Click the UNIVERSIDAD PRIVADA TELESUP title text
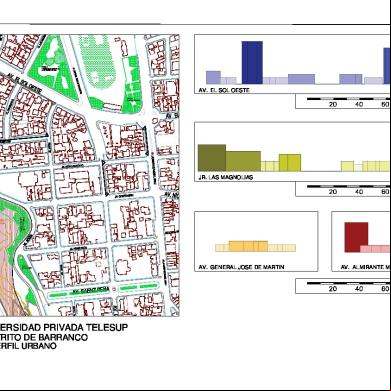Image resolution: width=391 pixels, height=391 pixels. pos(64,328)
